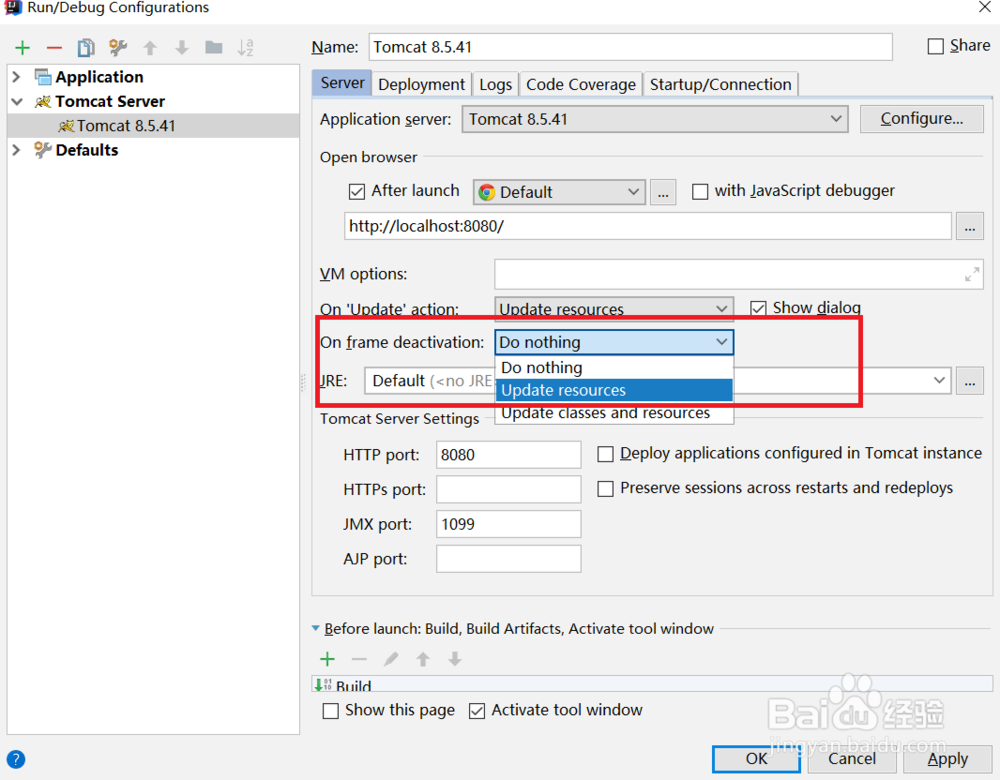Click the Cancel button
Screen dimensions: 1000x780
pyautogui.click(x=852, y=758)
